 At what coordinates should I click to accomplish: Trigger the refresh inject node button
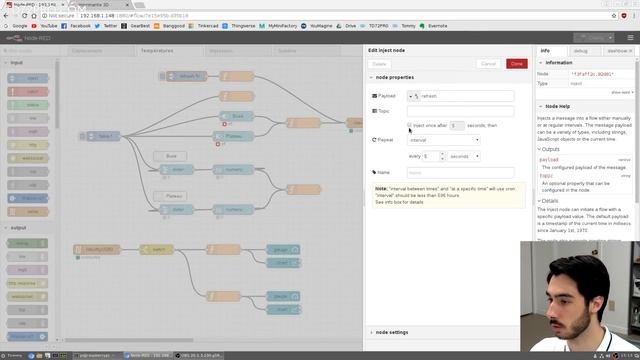pyautogui.click(x=162, y=76)
